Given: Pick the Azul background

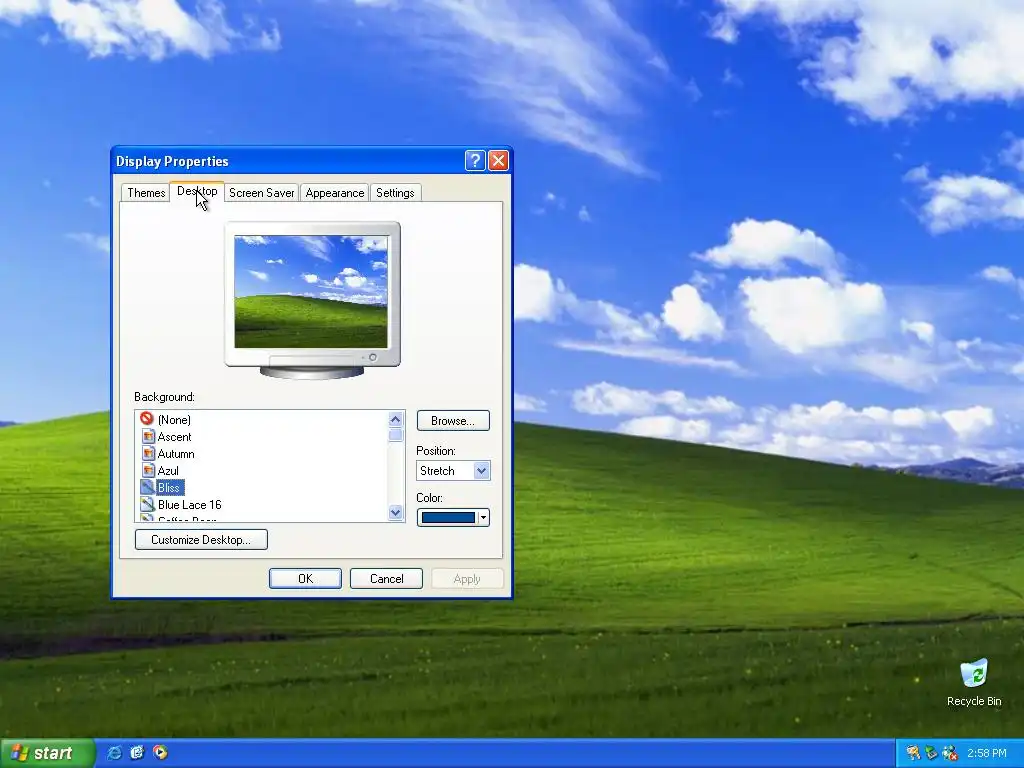Looking at the screenshot, I should tap(168, 470).
